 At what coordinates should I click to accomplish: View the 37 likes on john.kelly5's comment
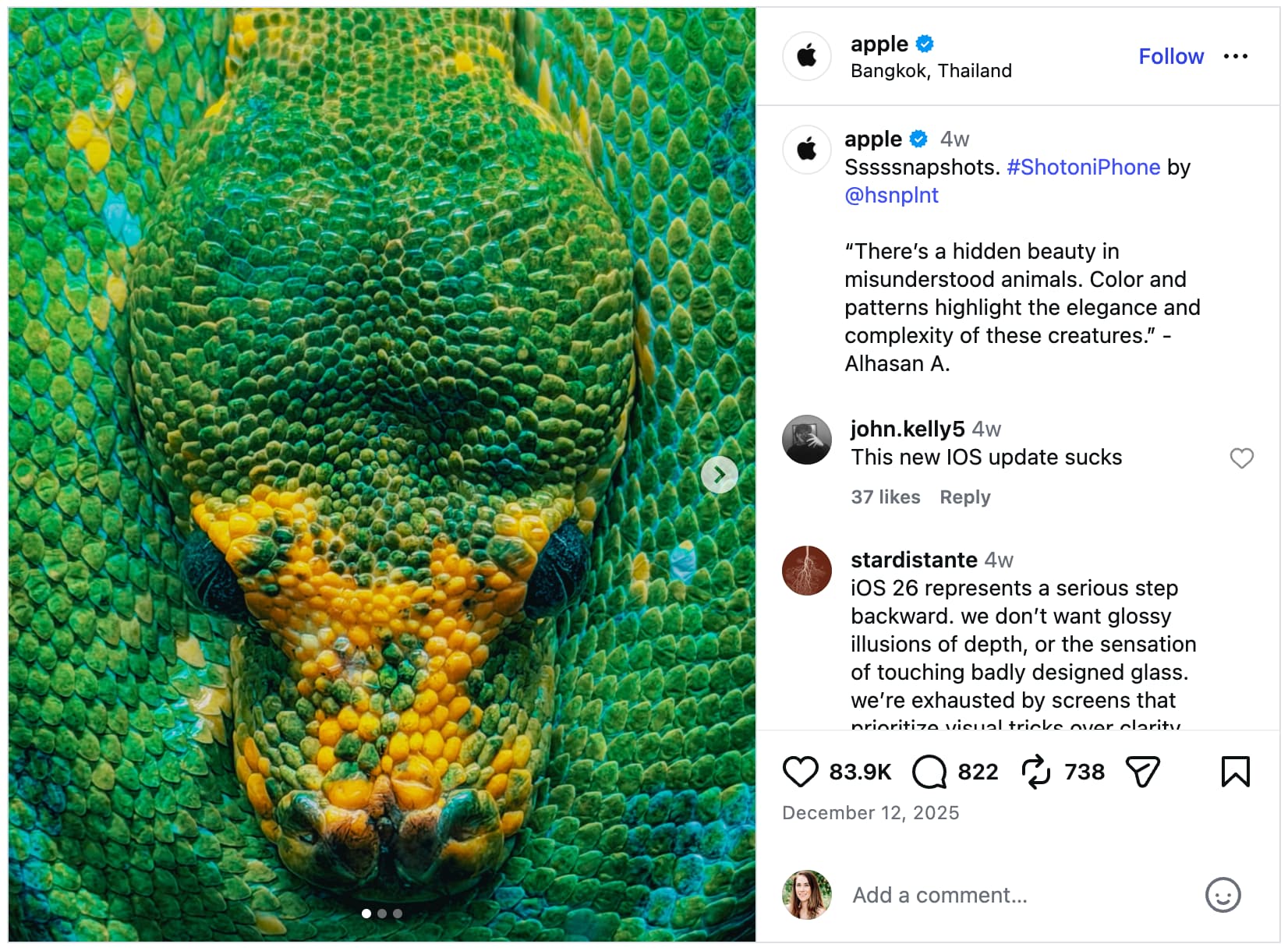coord(885,497)
